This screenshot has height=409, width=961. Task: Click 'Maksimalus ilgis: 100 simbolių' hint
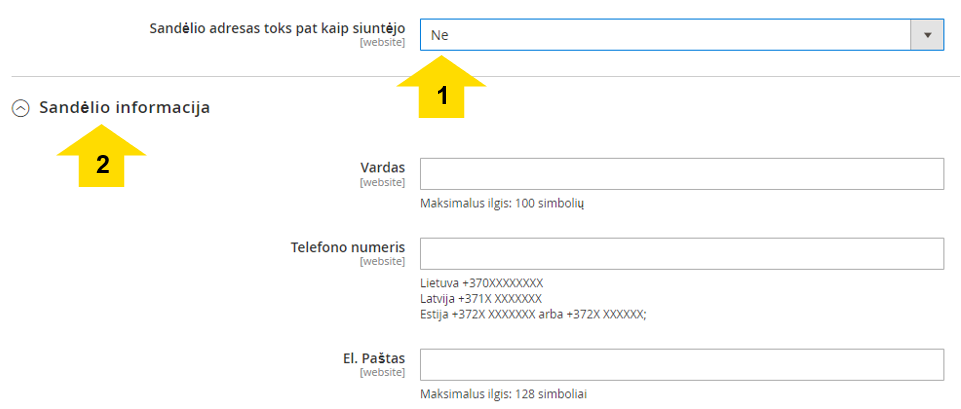(502, 204)
